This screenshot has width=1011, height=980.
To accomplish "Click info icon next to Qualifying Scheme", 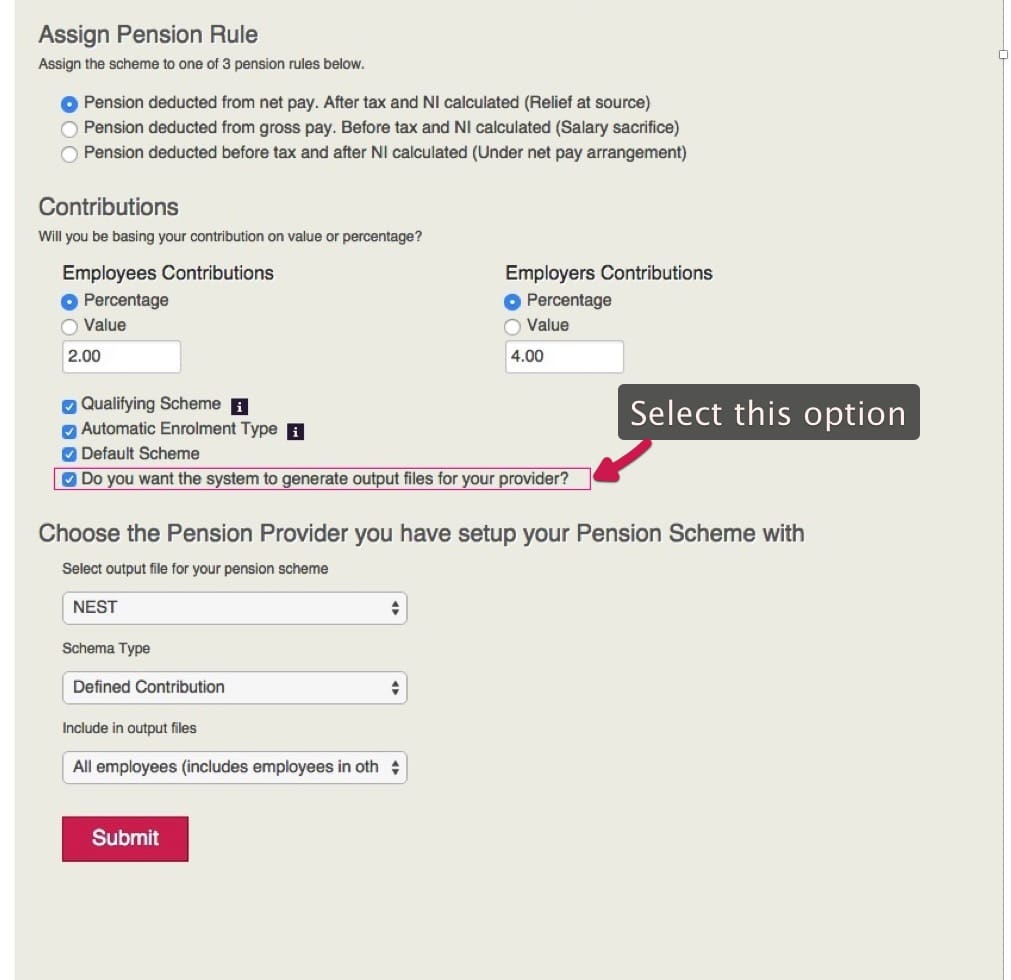I will 239,406.
